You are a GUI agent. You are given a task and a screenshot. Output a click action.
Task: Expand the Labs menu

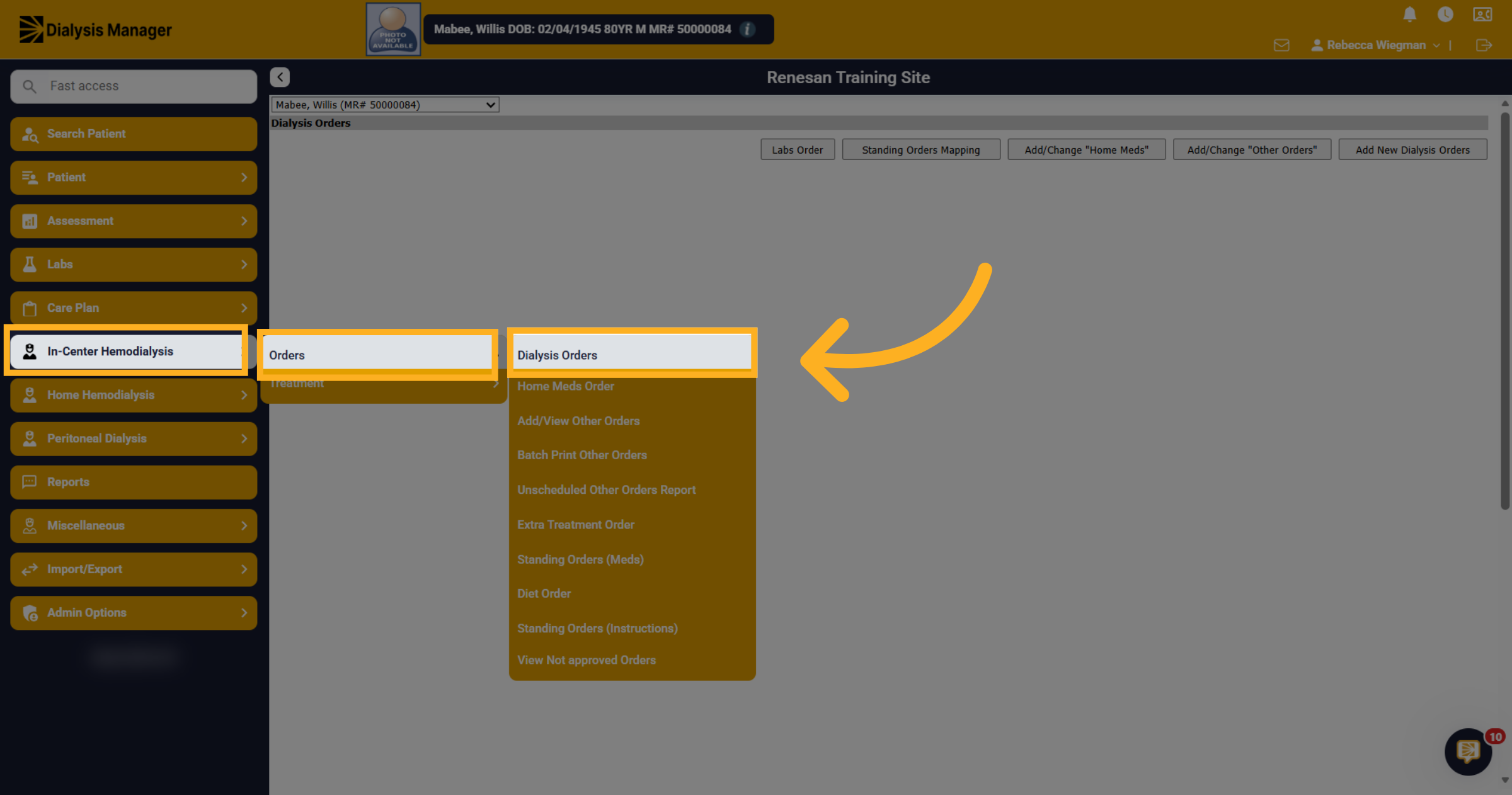pyautogui.click(x=134, y=264)
